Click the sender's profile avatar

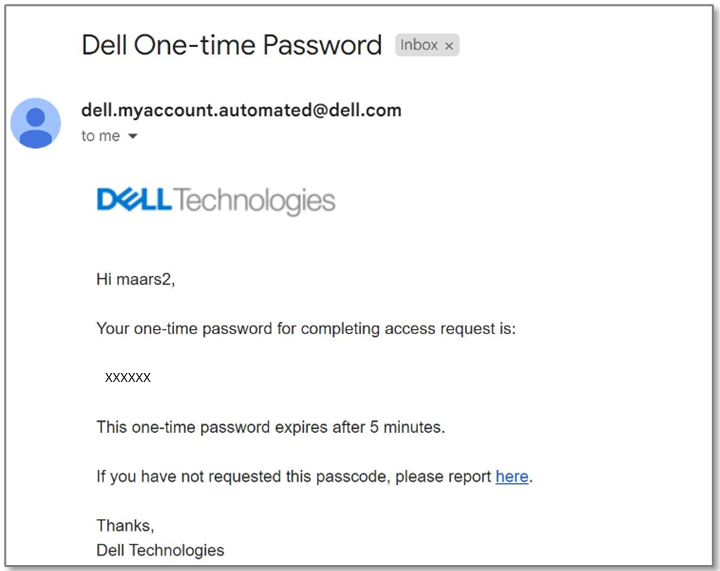click(x=36, y=123)
